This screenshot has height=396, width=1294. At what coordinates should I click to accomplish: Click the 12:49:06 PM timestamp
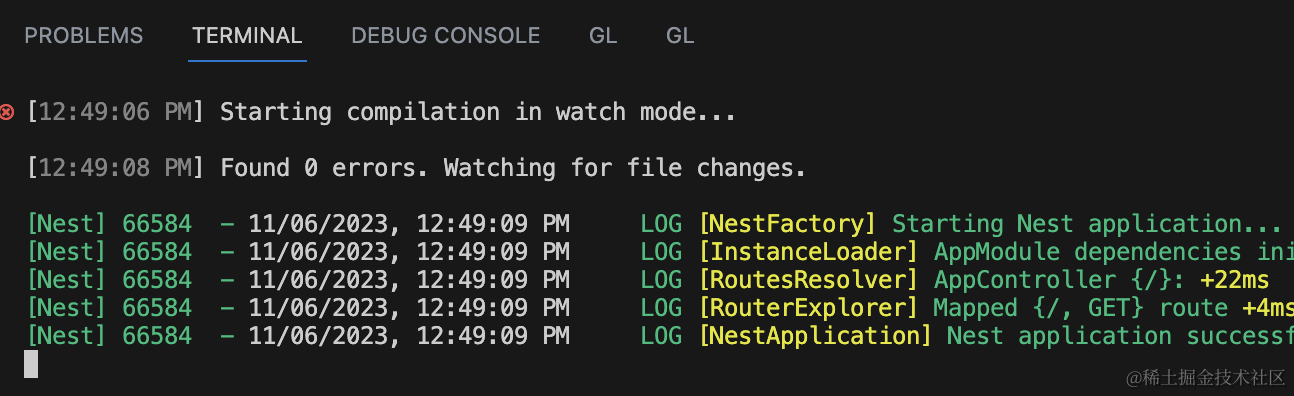point(115,112)
